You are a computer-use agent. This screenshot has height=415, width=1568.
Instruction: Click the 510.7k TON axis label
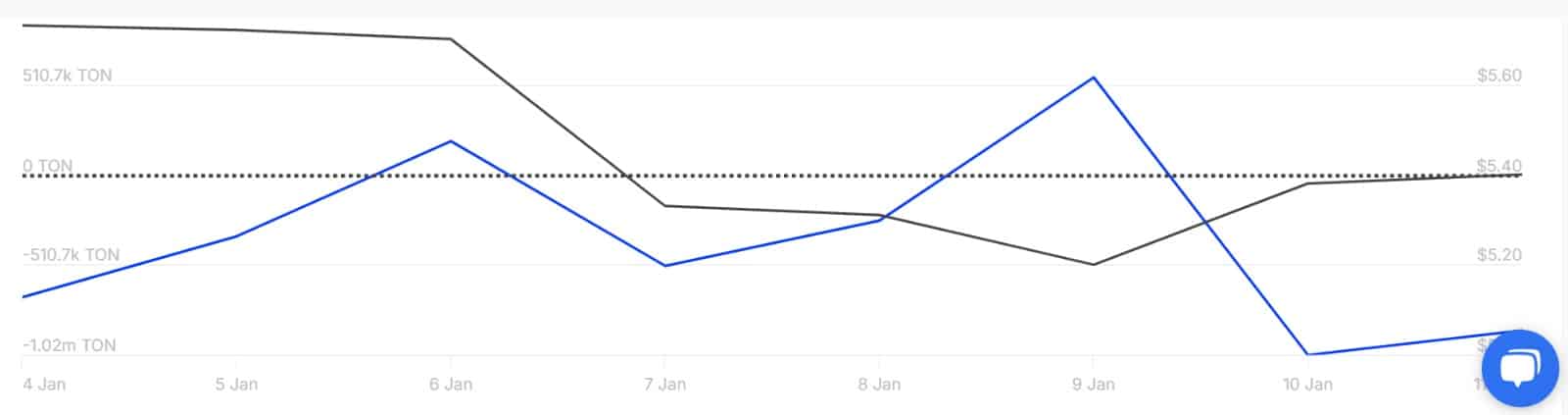point(68,76)
